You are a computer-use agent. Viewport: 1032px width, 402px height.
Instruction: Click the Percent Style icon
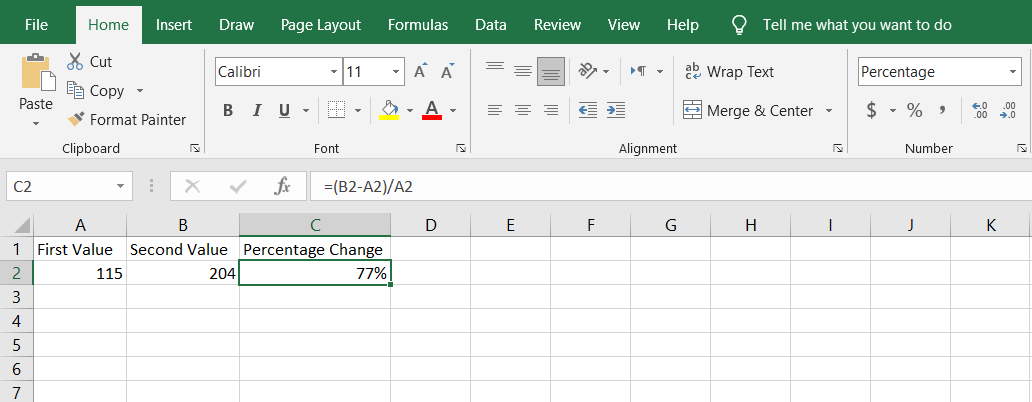[x=914, y=110]
